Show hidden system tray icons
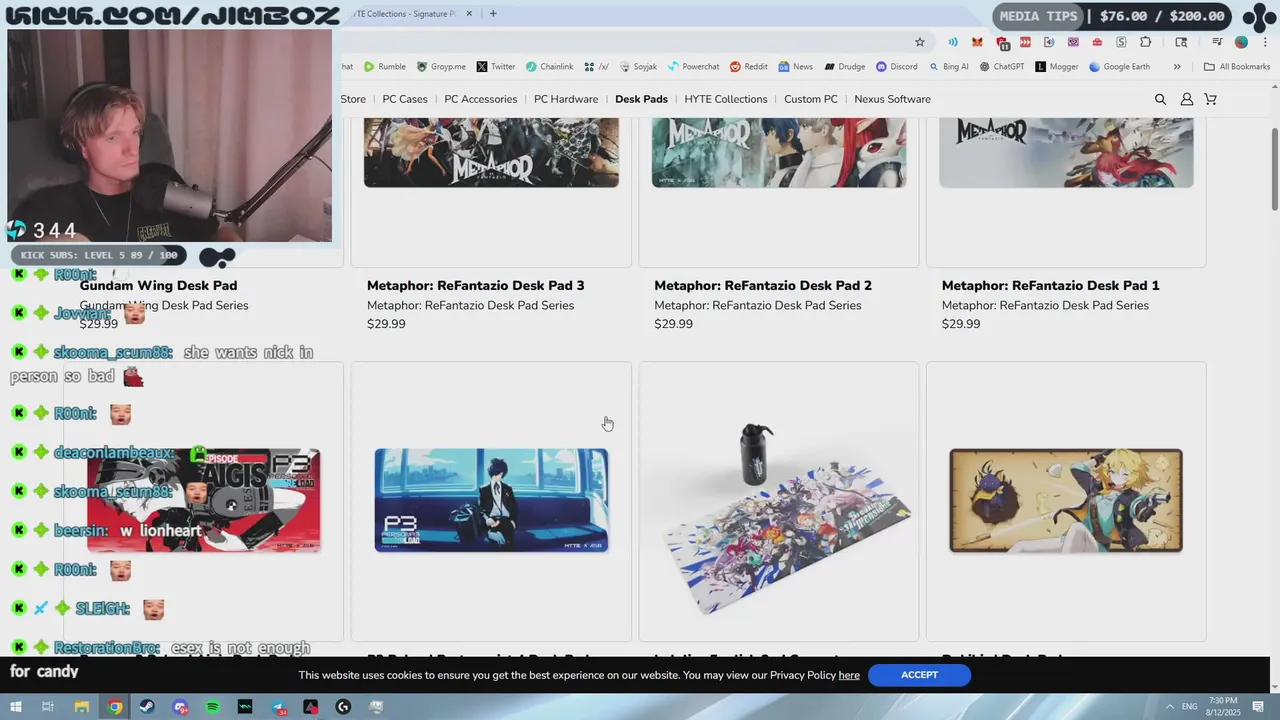1280x720 pixels. [x=1169, y=707]
